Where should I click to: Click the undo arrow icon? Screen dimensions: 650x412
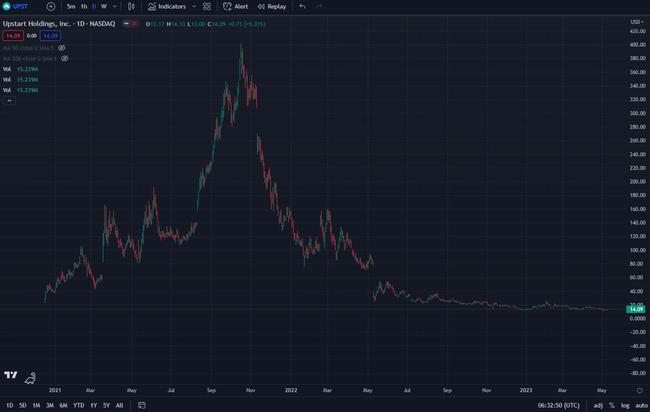pyautogui.click(x=300, y=6)
